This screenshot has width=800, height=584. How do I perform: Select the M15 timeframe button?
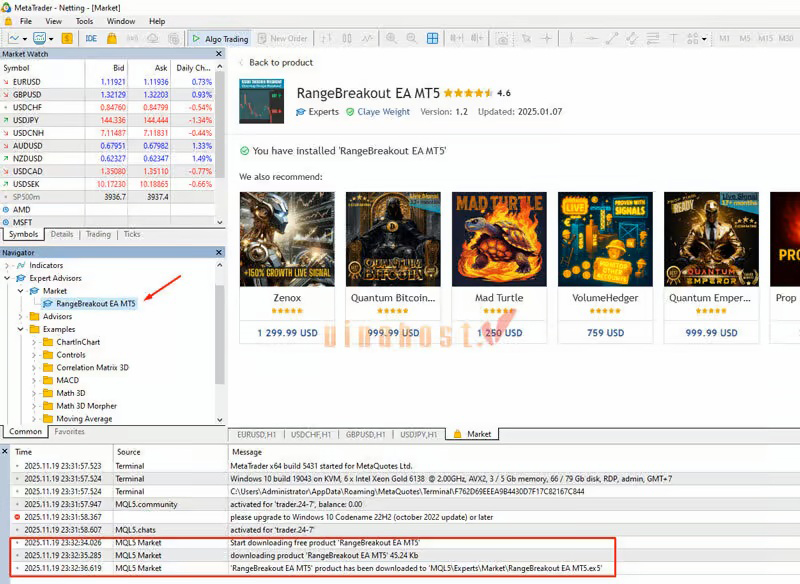click(x=765, y=38)
